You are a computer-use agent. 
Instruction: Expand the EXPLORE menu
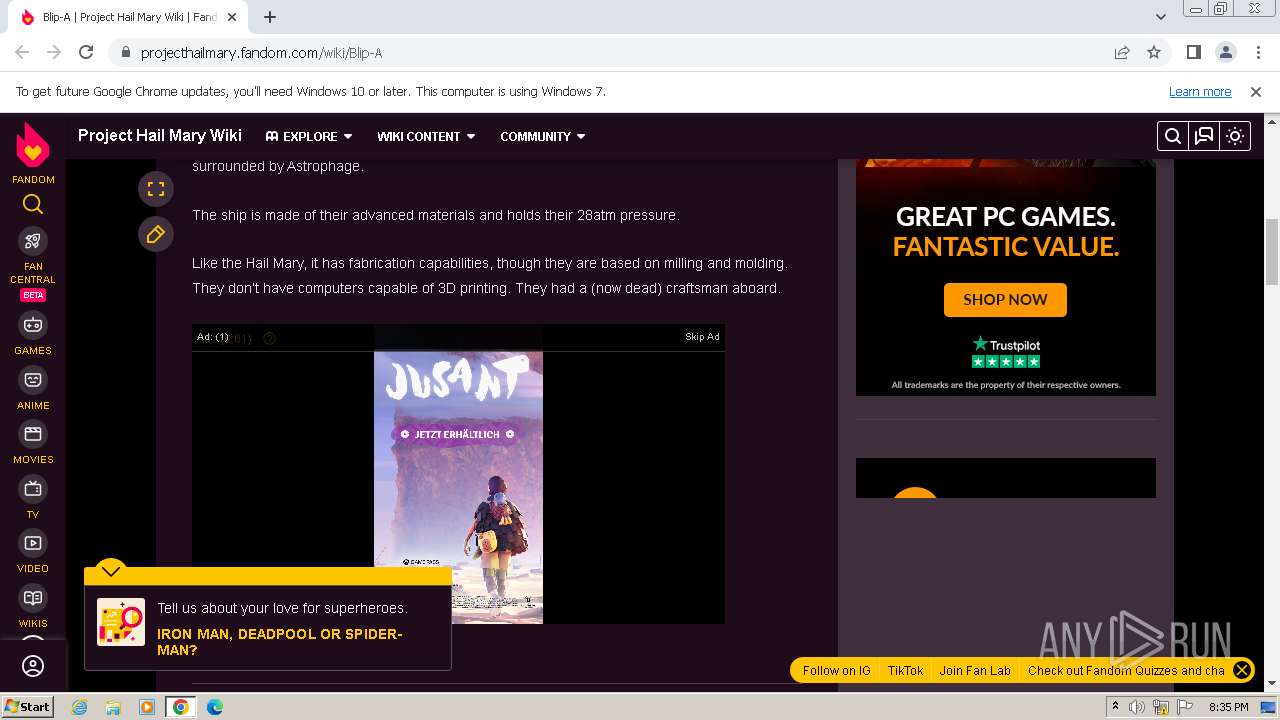309,136
